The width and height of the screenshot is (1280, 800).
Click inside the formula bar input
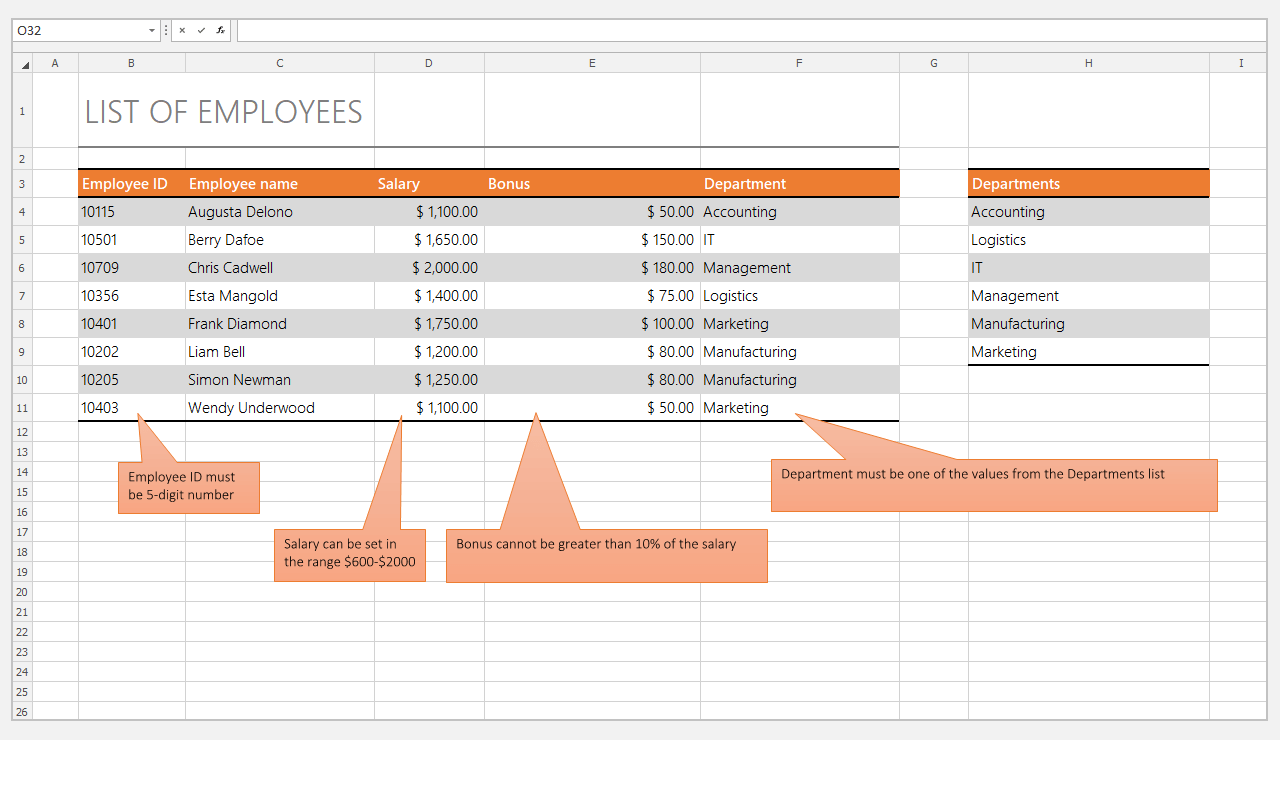(x=750, y=31)
